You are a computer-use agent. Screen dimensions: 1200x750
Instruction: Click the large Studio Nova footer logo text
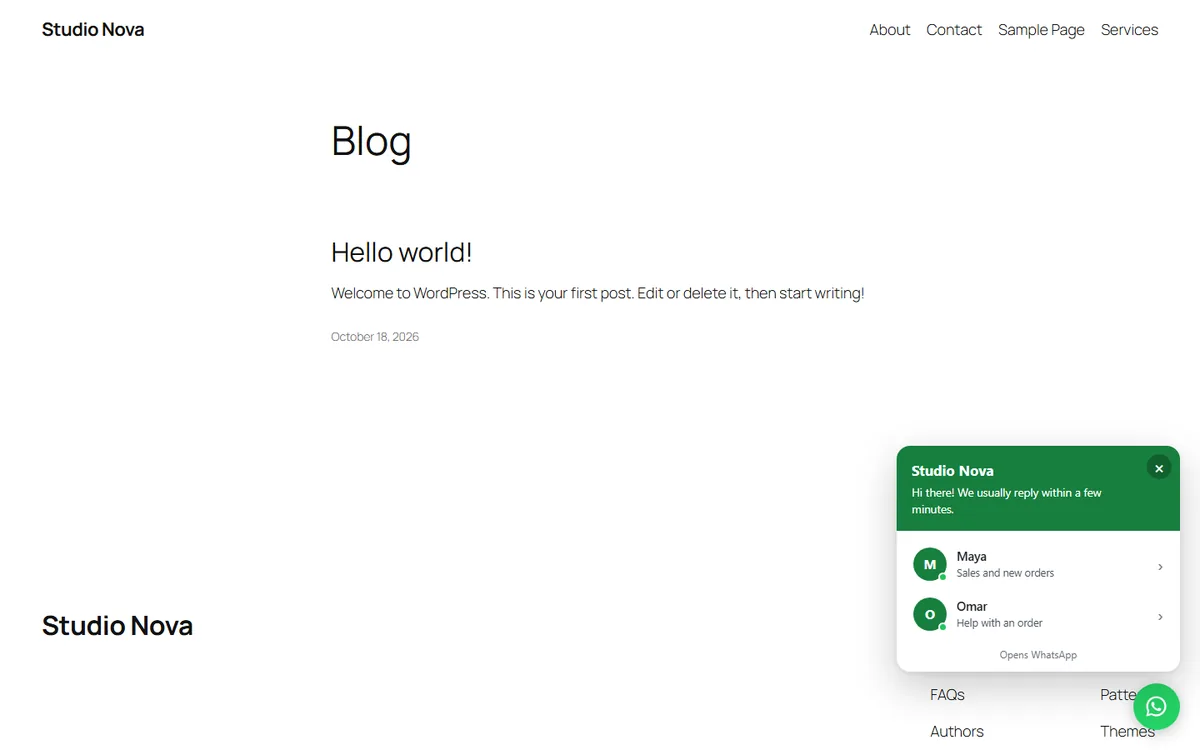click(x=117, y=626)
